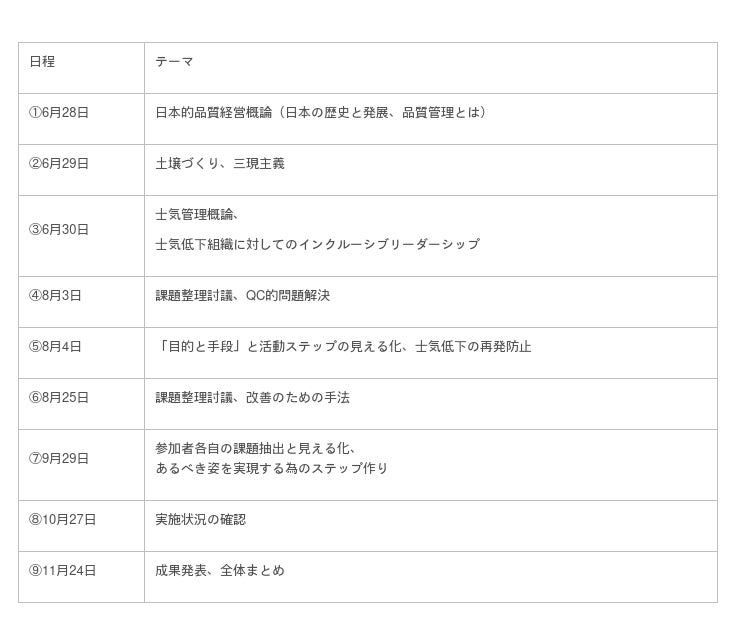This screenshot has width=740, height=643.
Task: Select the ①6月28日 date cell
Action: click(x=58, y=113)
